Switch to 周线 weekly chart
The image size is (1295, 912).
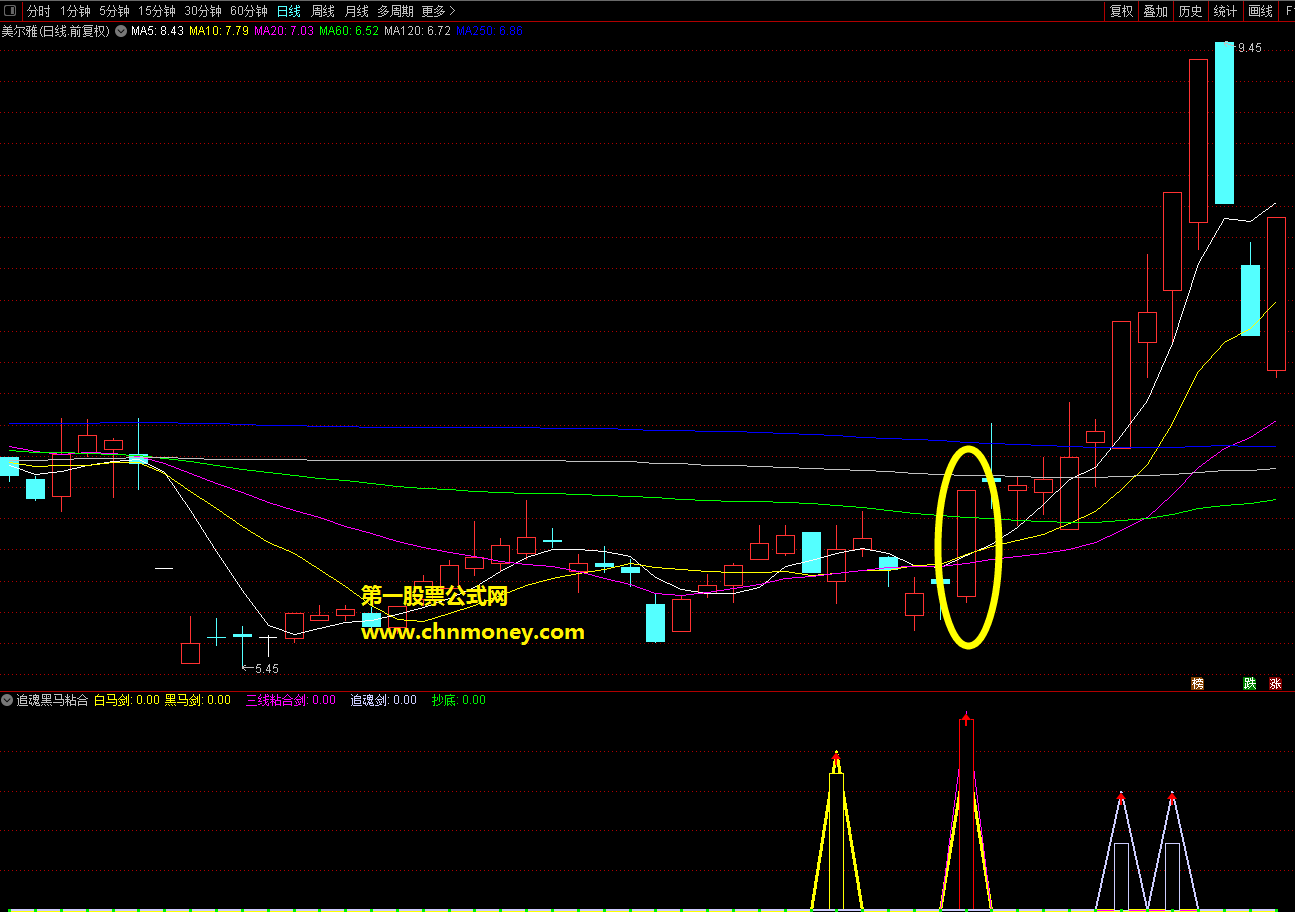coord(322,11)
